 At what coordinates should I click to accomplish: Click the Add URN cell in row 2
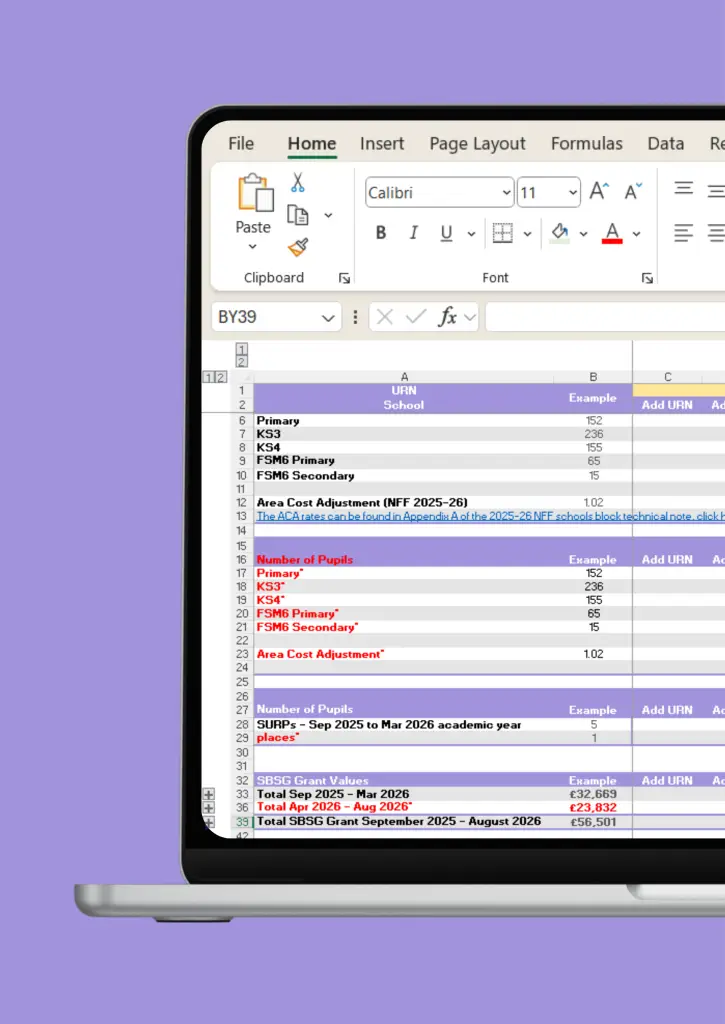click(667, 405)
